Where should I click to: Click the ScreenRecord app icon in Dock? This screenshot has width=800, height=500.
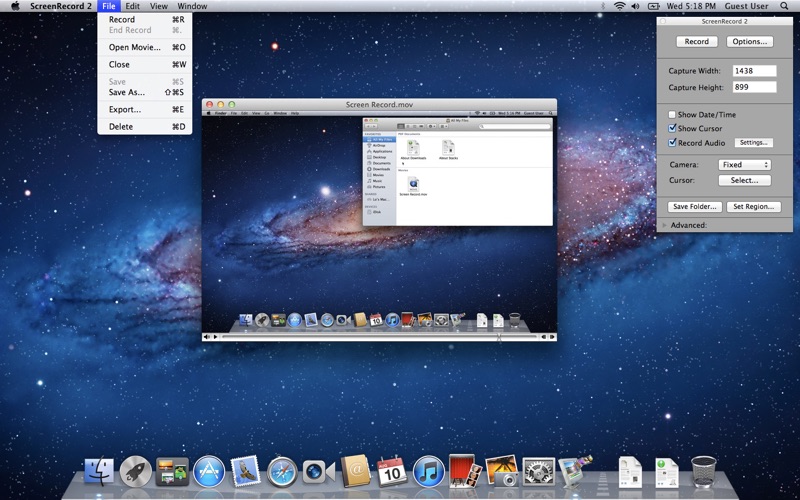(576, 470)
